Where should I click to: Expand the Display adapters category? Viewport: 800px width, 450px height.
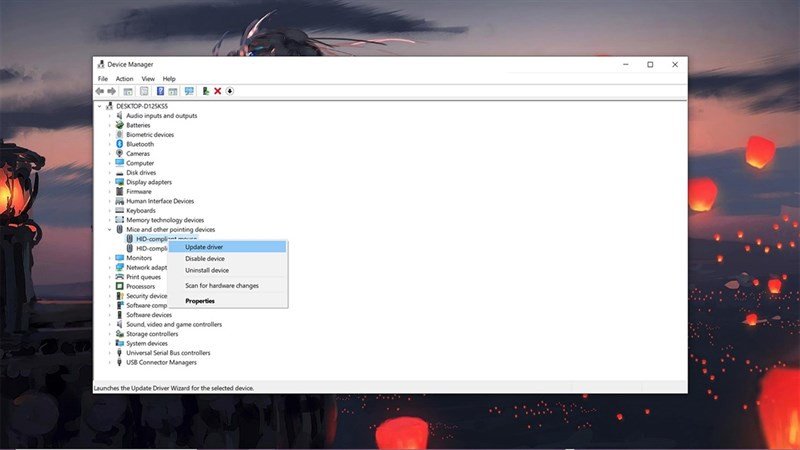[109, 182]
